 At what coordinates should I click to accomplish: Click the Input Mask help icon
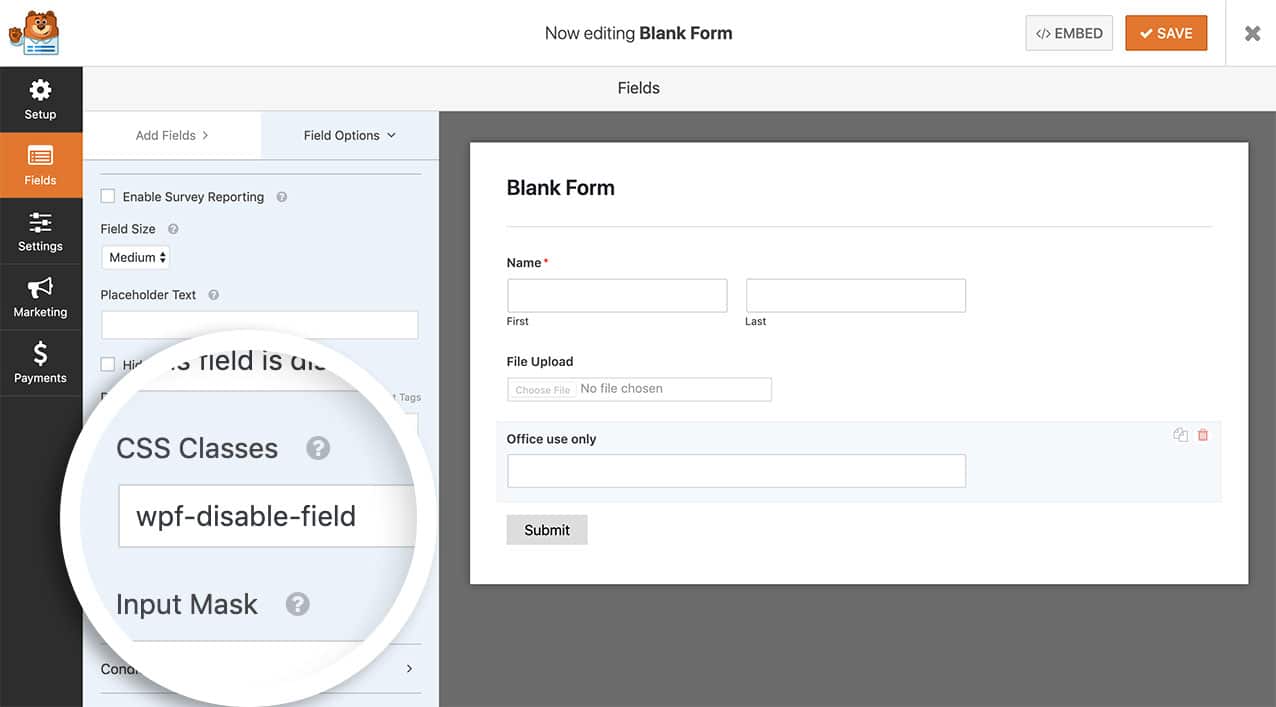(297, 604)
